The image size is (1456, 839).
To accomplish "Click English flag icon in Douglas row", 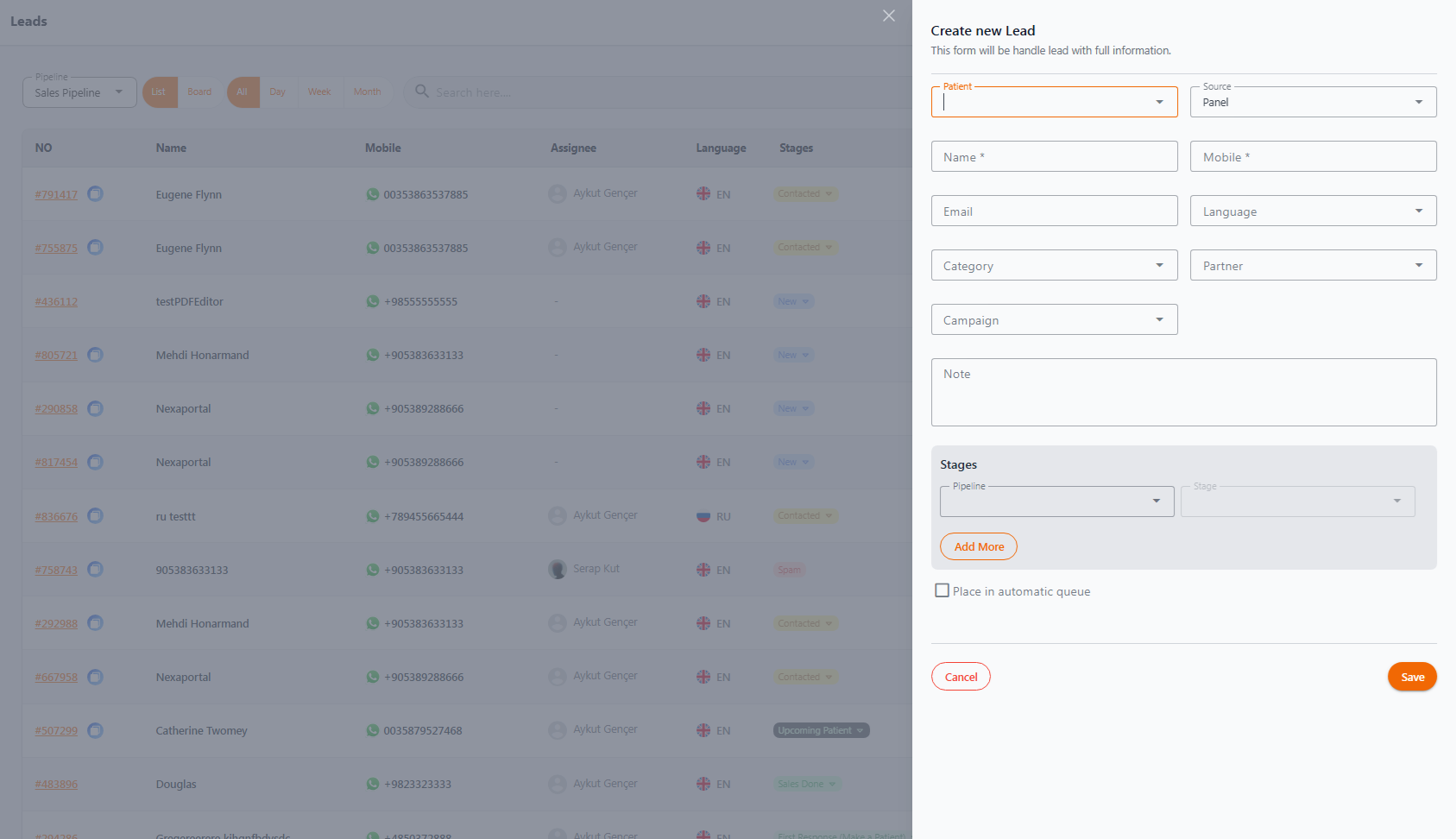I will (703, 784).
